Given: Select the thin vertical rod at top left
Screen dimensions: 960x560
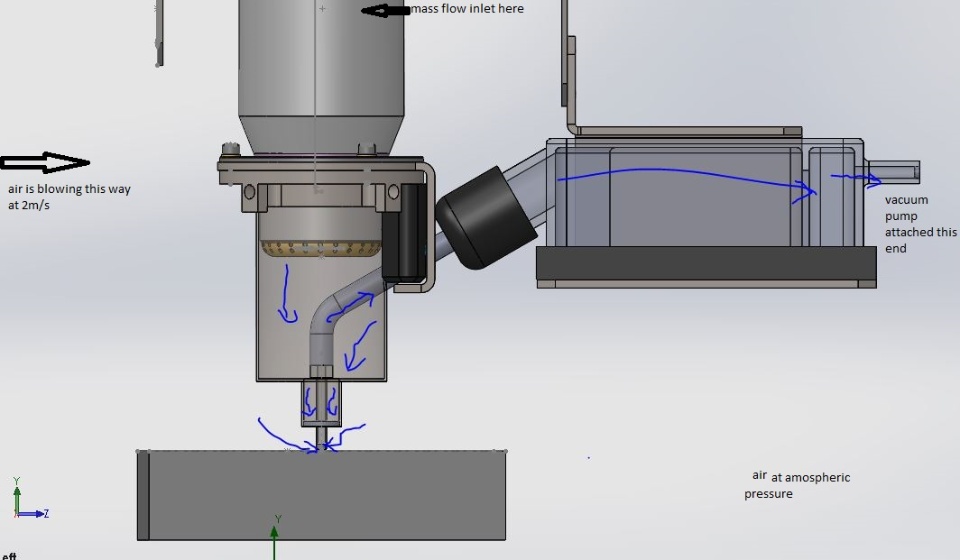Looking at the screenshot, I should [x=159, y=32].
